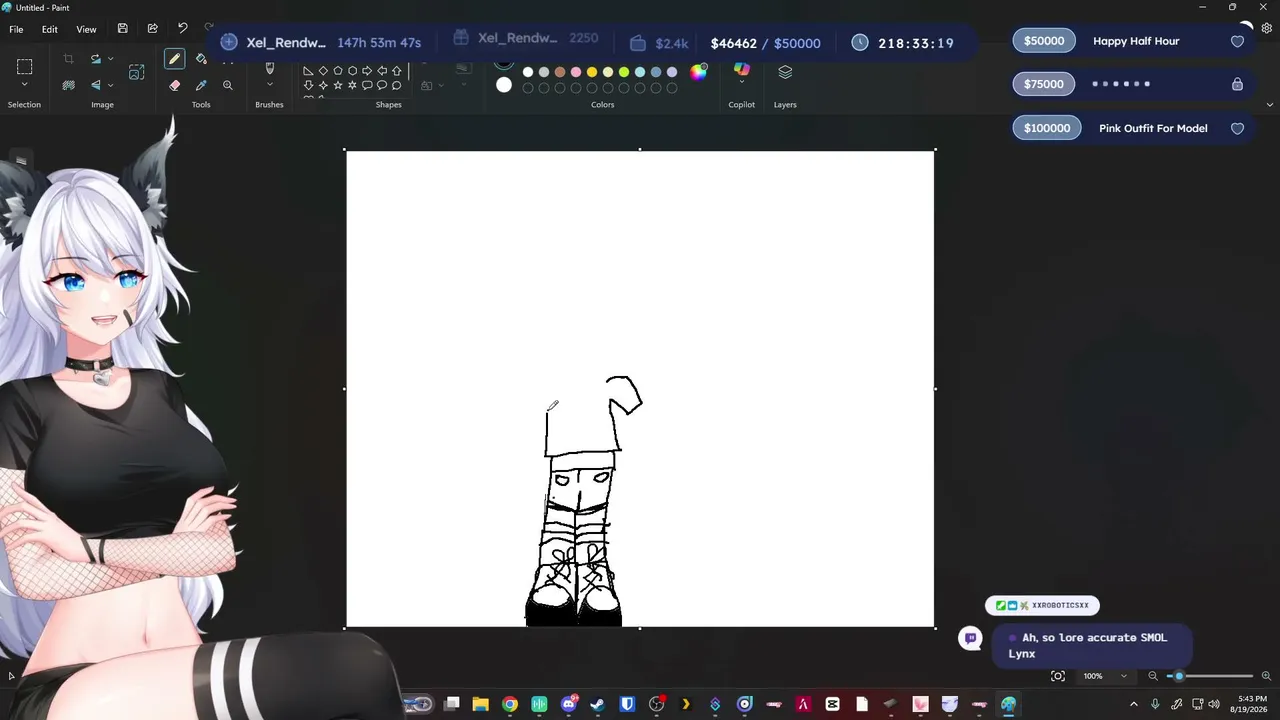Like the Pink Outfit For Model heart
Image resolution: width=1280 pixels, height=720 pixels.
[x=1237, y=129]
